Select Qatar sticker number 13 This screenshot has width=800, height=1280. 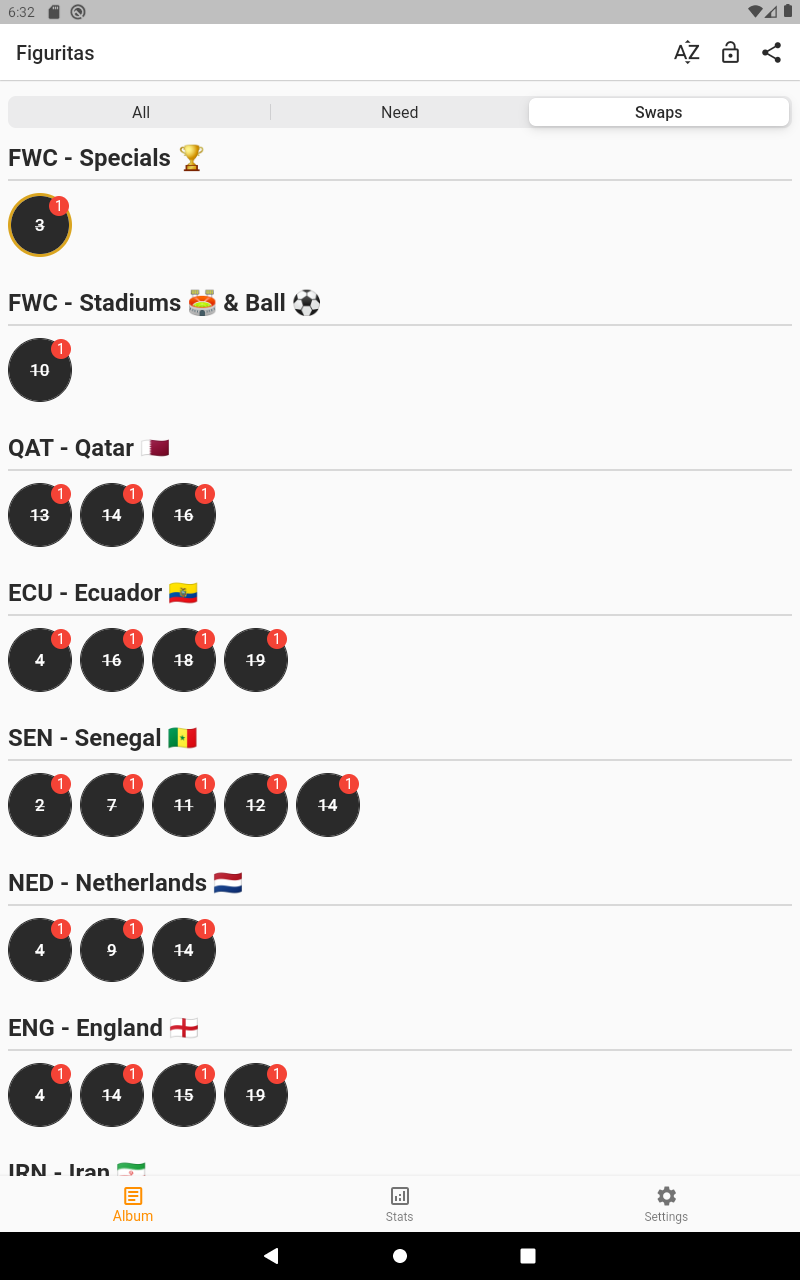pyautogui.click(x=40, y=515)
